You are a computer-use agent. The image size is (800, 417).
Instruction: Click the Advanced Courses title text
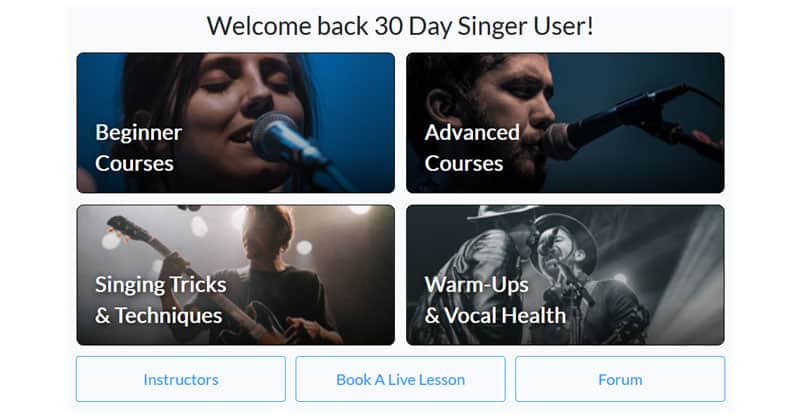tap(471, 147)
